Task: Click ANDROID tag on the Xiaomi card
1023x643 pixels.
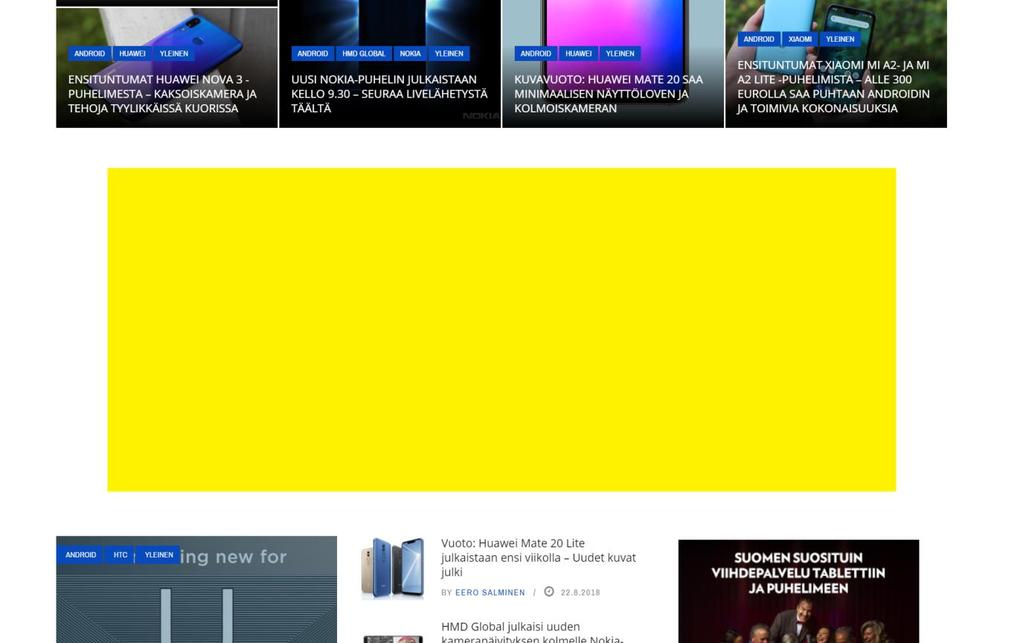Action: pyautogui.click(x=759, y=39)
